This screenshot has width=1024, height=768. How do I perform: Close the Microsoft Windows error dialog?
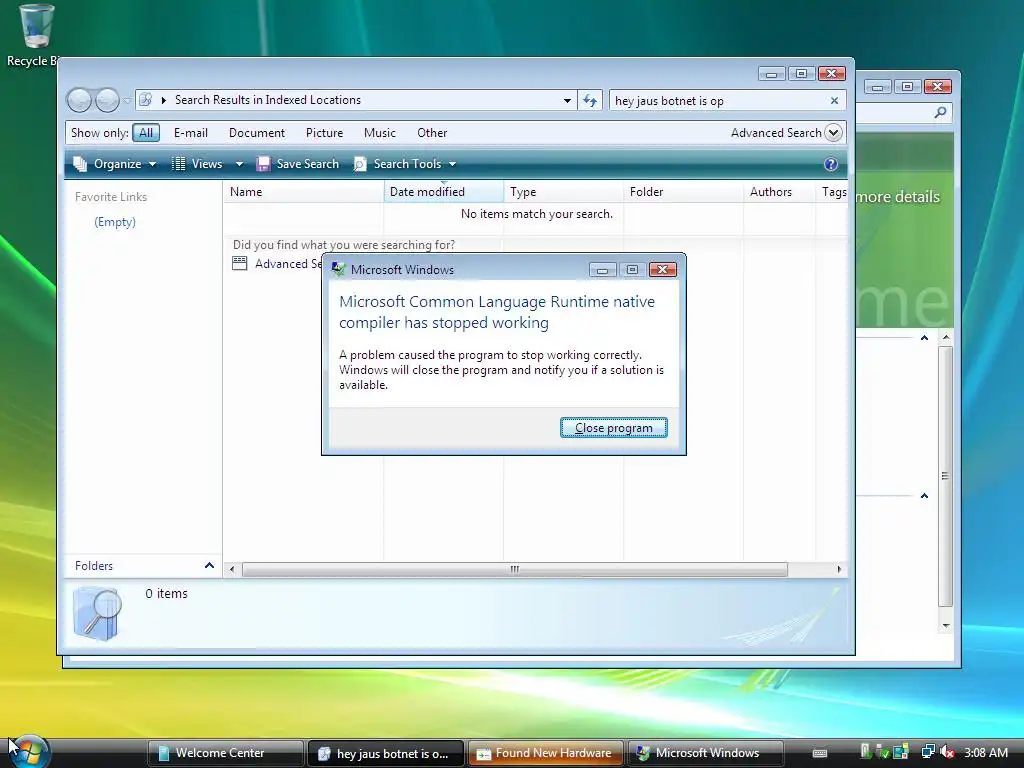click(x=663, y=270)
